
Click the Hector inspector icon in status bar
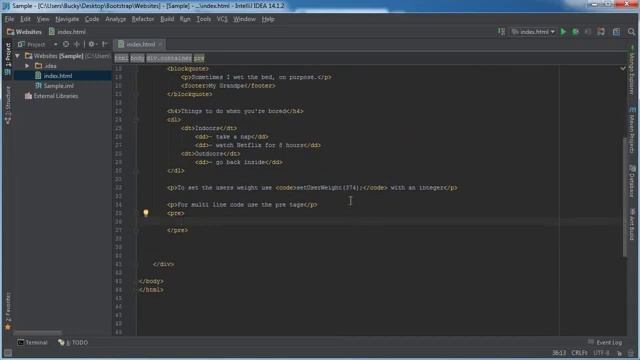[631, 353]
